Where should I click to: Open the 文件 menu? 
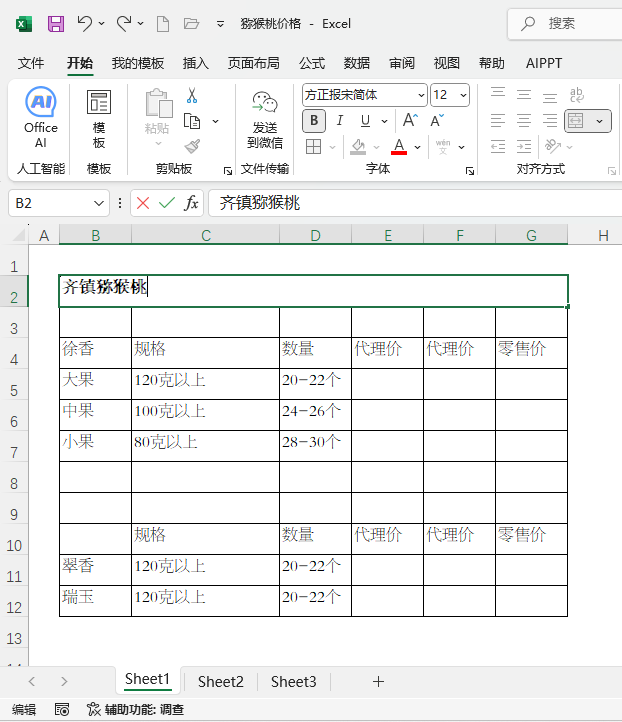(31, 63)
